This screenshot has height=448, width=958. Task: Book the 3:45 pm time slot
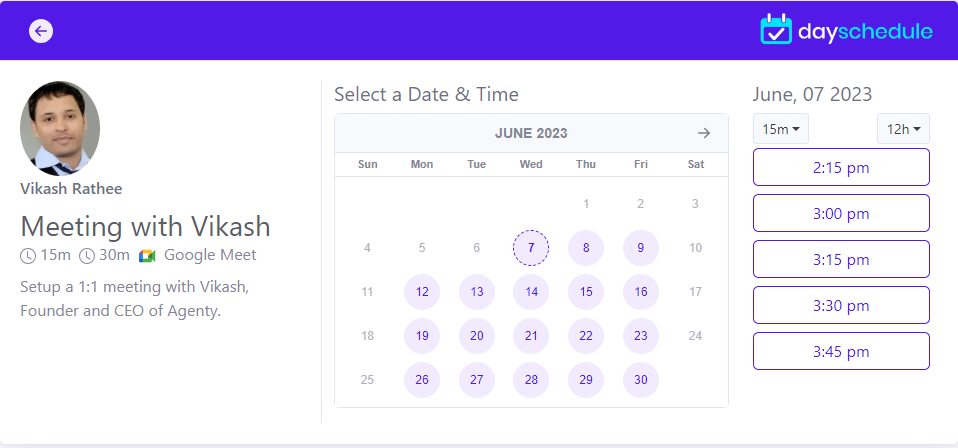(841, 351)
